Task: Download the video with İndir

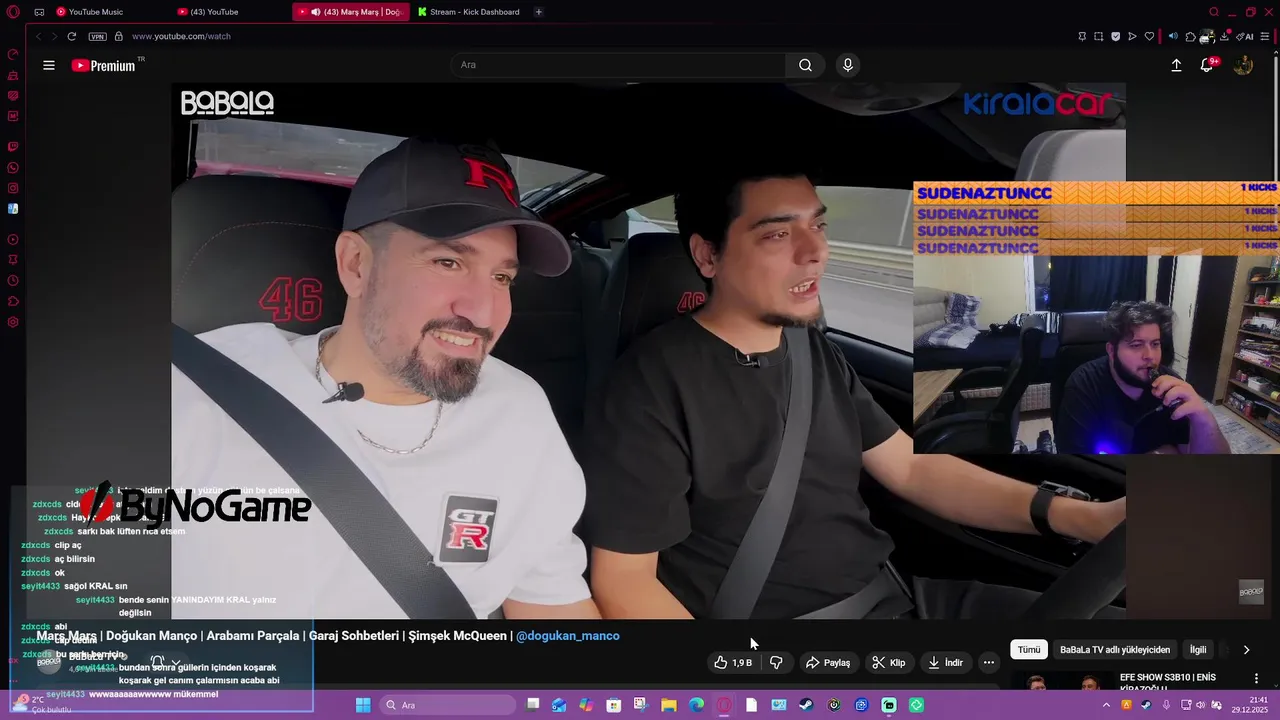Action: point(945,663)
